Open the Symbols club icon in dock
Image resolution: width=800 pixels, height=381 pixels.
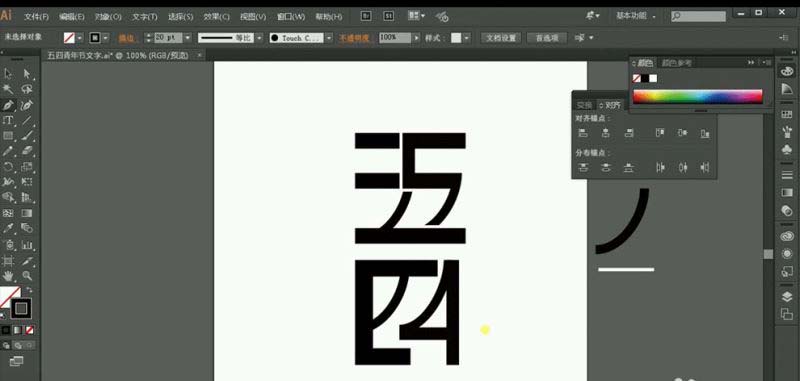[787, 149]
